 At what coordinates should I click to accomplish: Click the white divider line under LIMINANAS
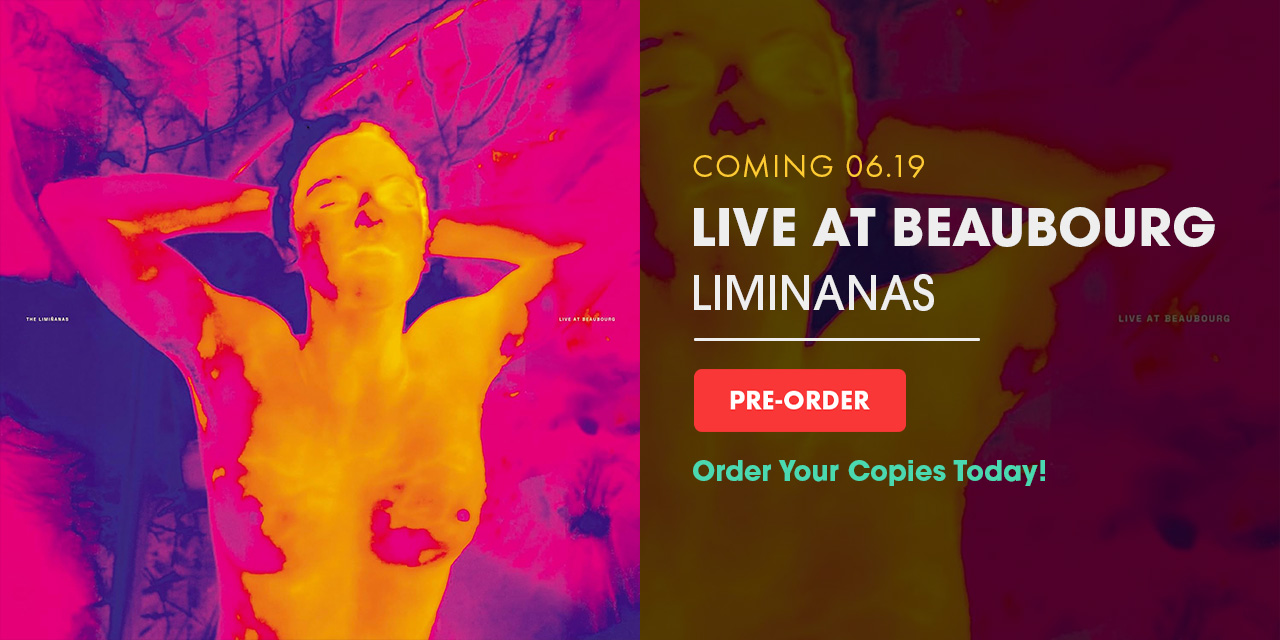(x=836, y=339)
